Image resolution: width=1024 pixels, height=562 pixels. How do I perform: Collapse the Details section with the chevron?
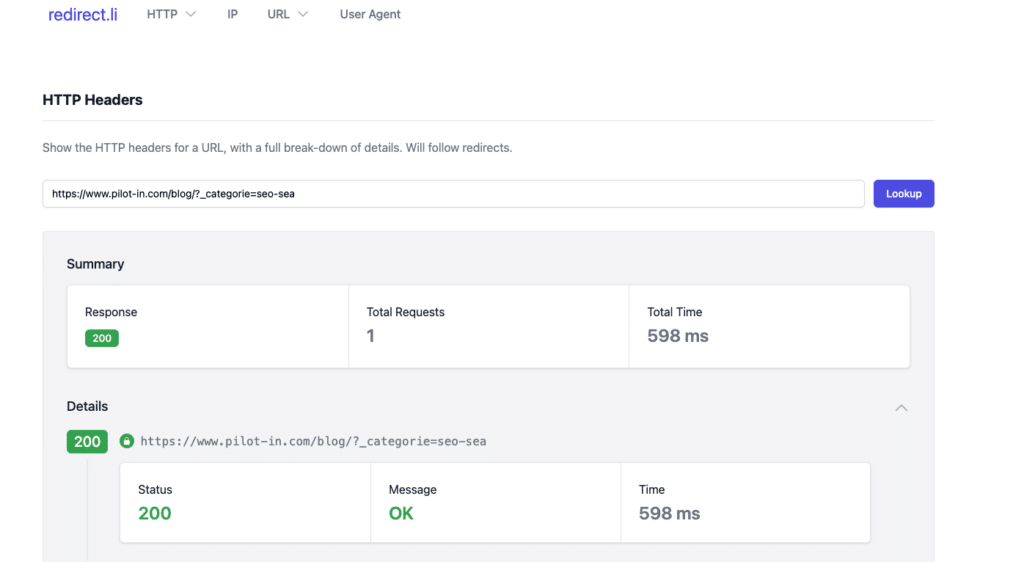click(901, 408)
